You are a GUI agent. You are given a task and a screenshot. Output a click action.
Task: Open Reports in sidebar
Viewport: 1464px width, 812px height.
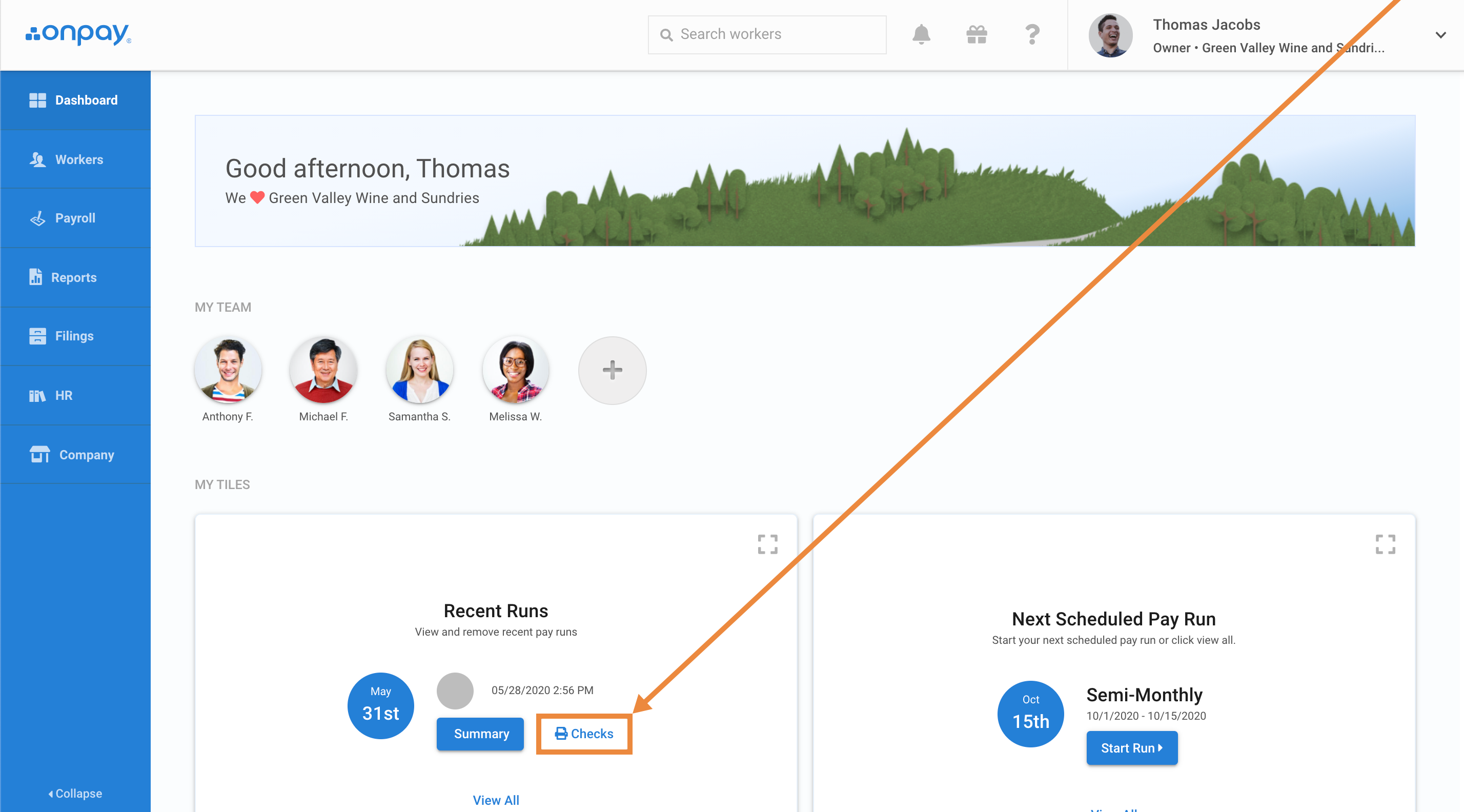(x=75, y=277)
